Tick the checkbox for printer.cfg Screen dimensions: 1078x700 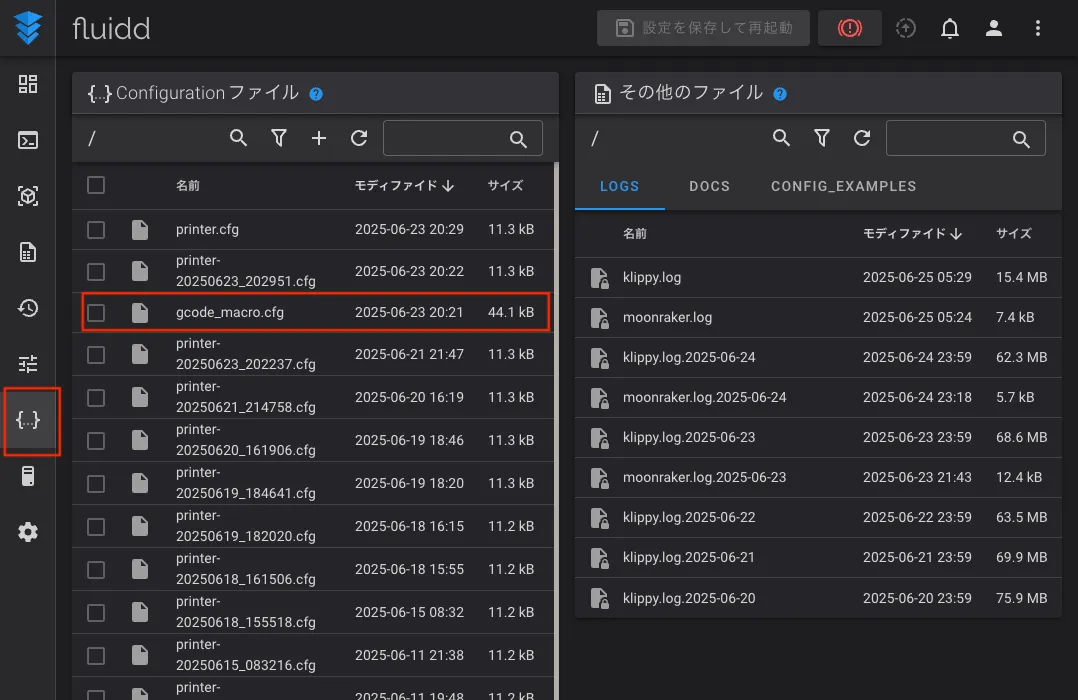click(96, 230)
